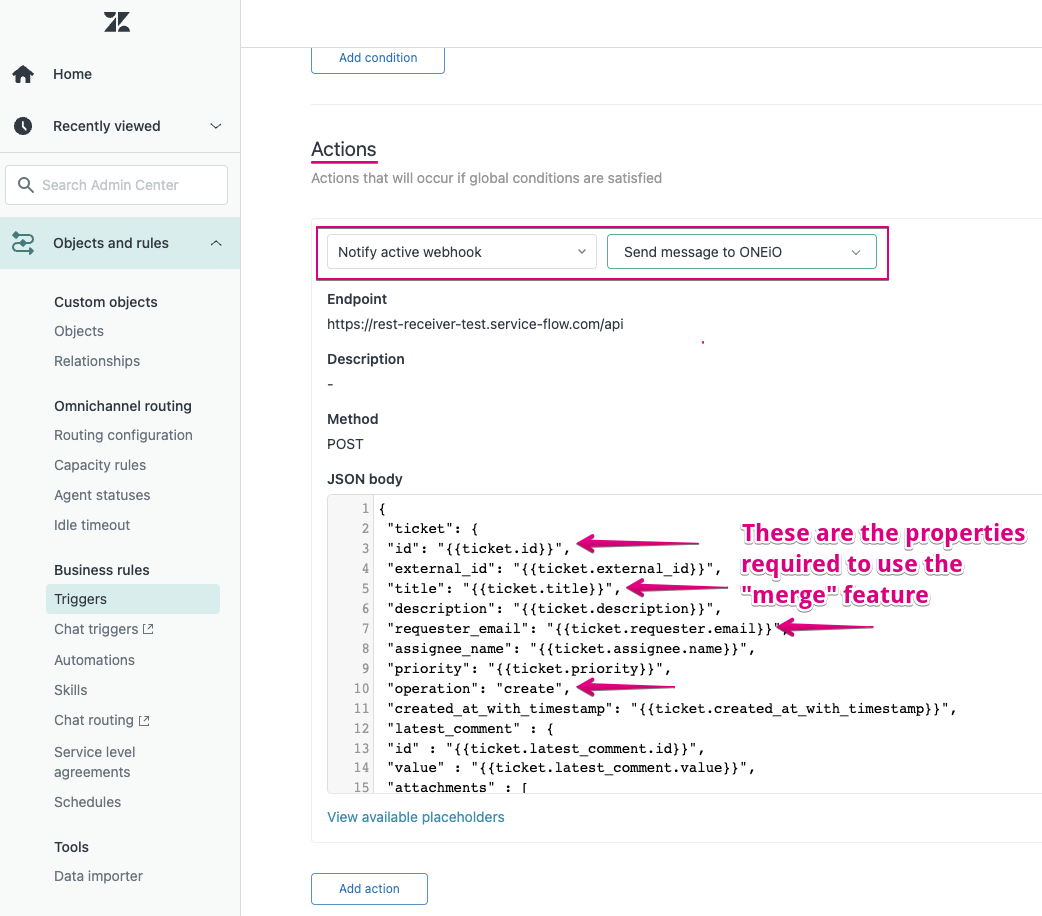Image resolution: width=1042 pixels, height=916 pixels.
Task: Click the "priority" JSON line
Action: click(529, 669)
